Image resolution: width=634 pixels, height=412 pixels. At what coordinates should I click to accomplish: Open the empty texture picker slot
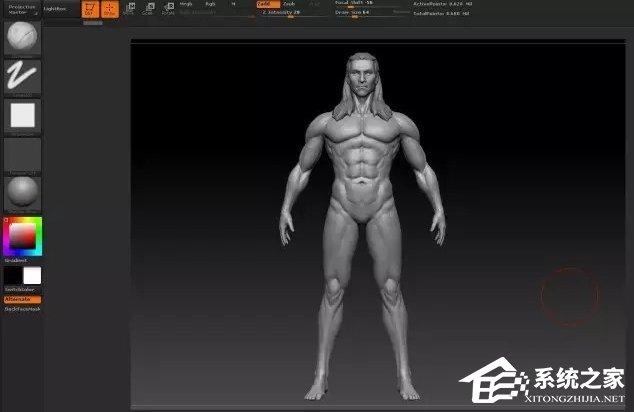[22, 154]
